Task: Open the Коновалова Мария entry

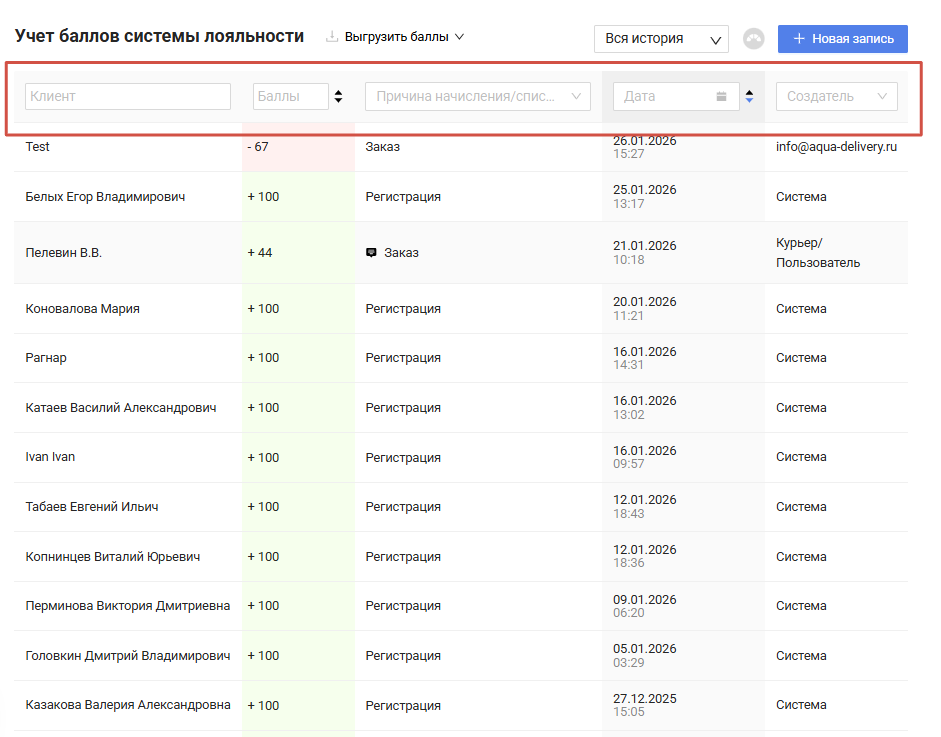Action: coord(82,309)
